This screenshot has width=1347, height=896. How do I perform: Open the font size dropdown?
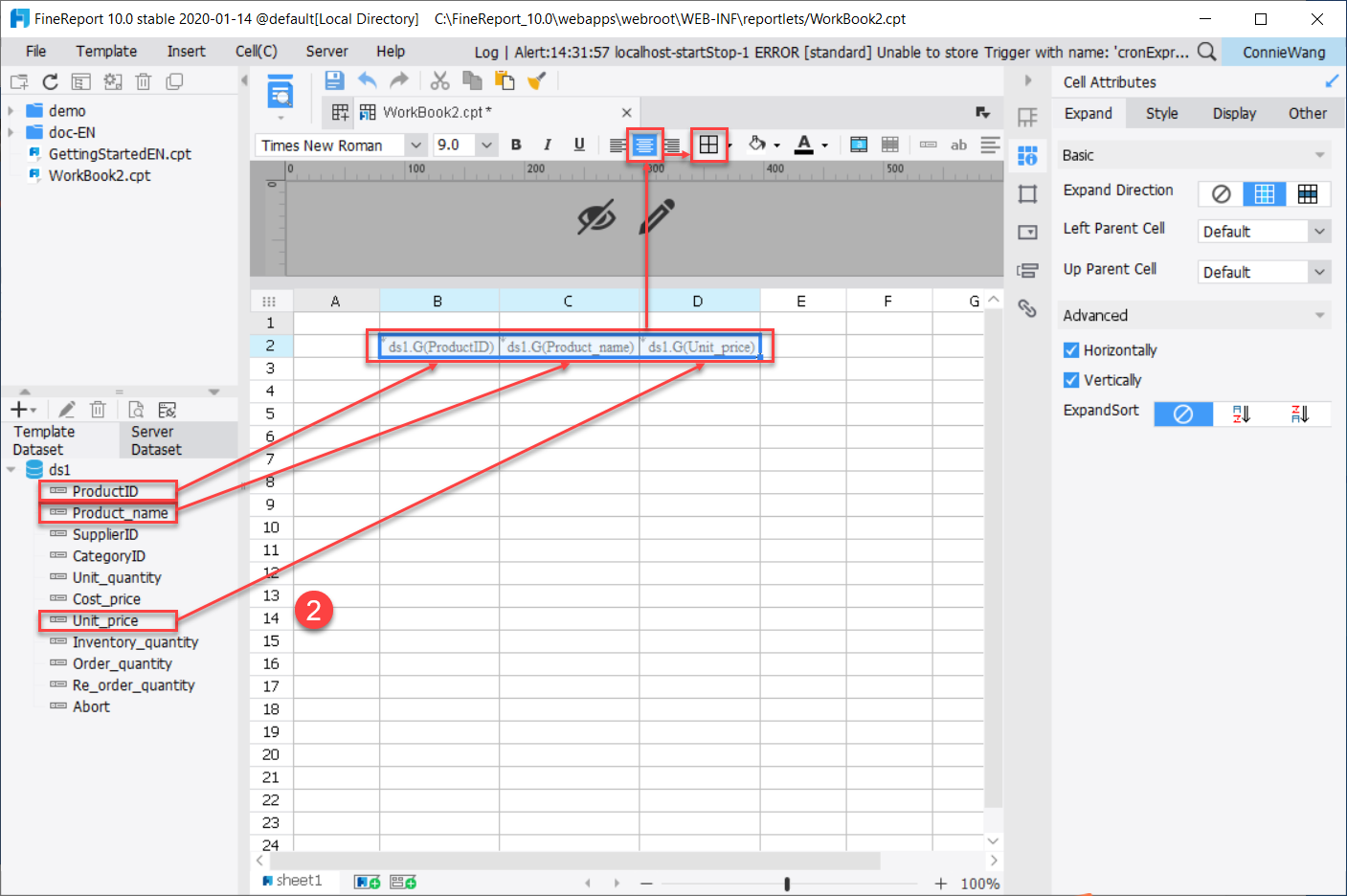[x=486, y=146]
